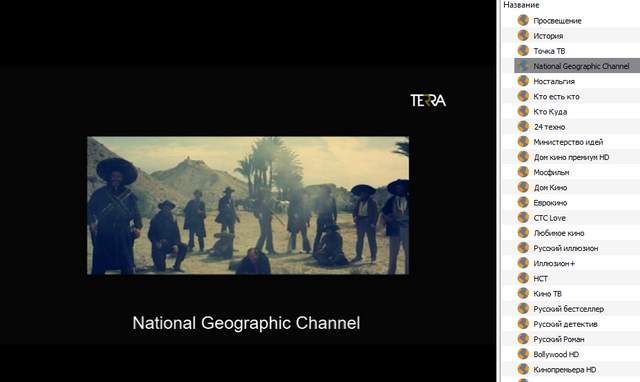The image size is (640, 382).
Task: Select the СТС Love channel
Action: coord(549,218)
